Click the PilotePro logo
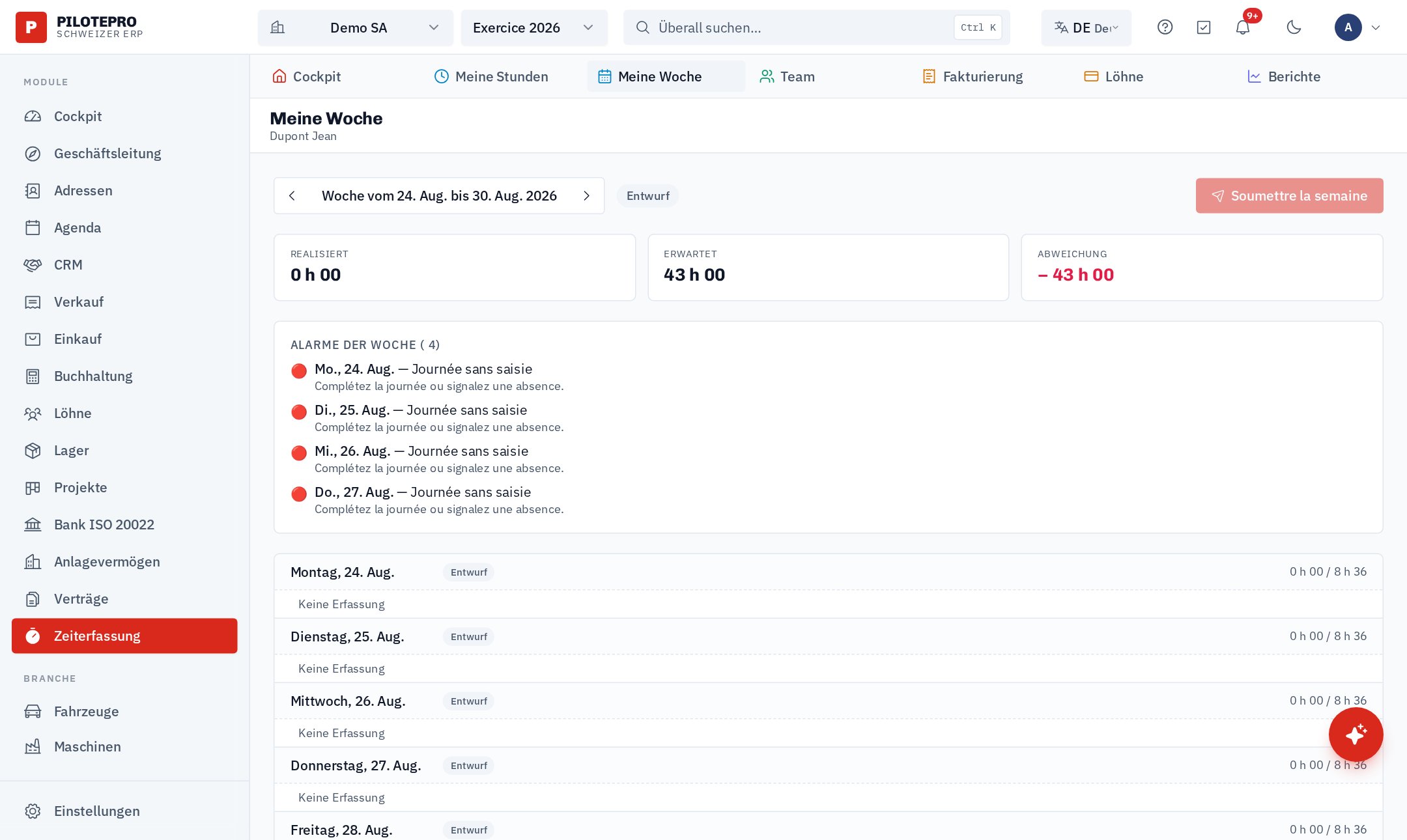 click(79, 27)
